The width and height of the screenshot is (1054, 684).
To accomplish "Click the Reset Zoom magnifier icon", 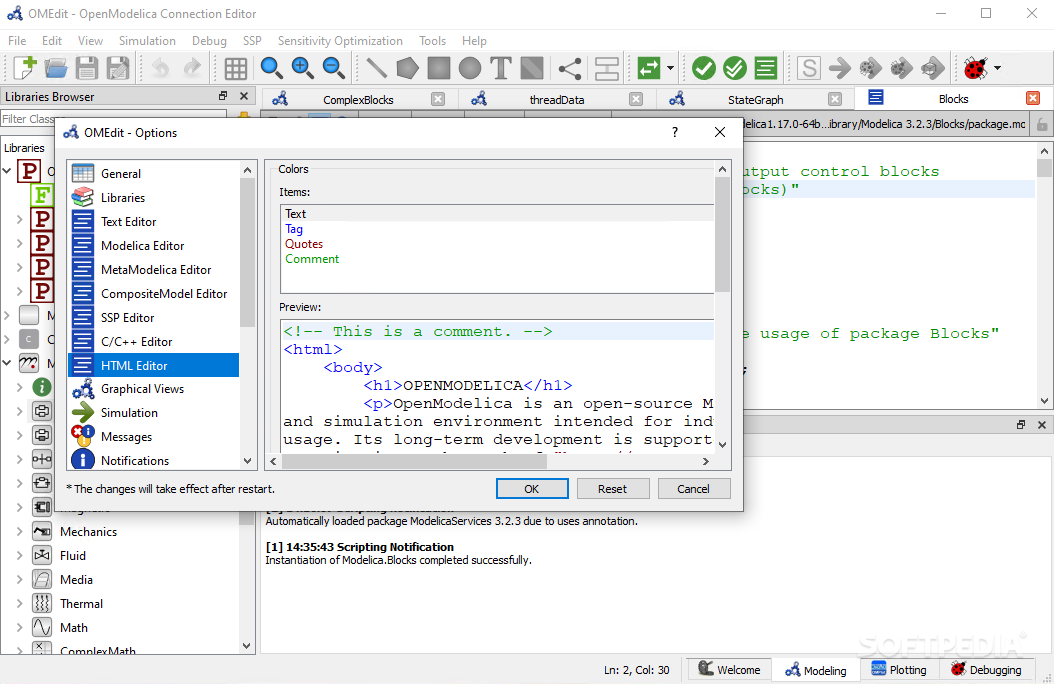I will tap(271, 68).
